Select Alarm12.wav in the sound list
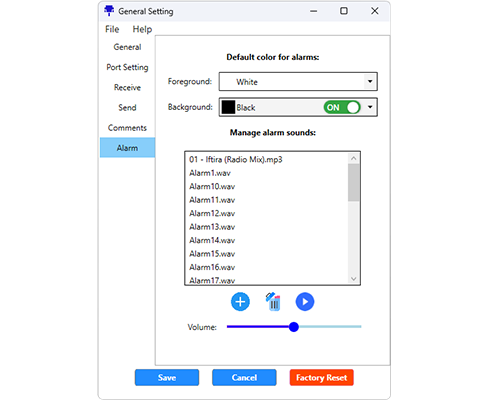 266,213
